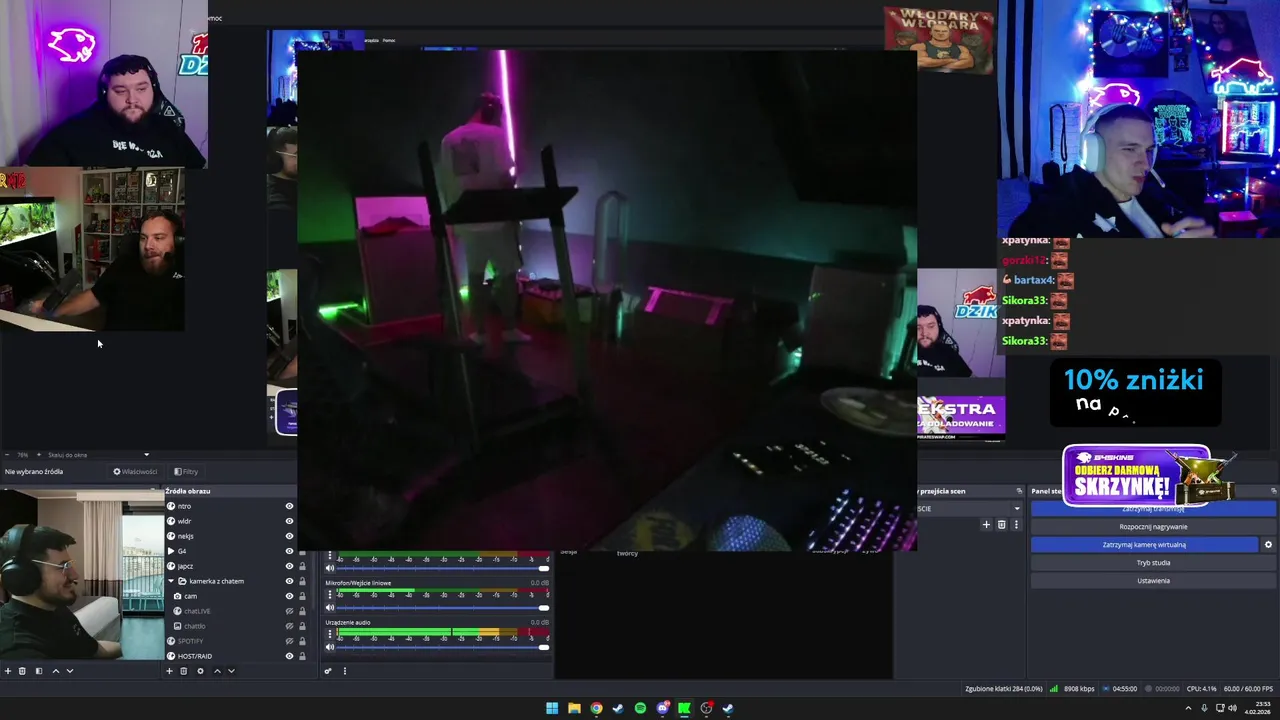The width and height of the screenshot is (1280, 720).
Task: Move source down arrow in sources toolbar
Action: 231,671
